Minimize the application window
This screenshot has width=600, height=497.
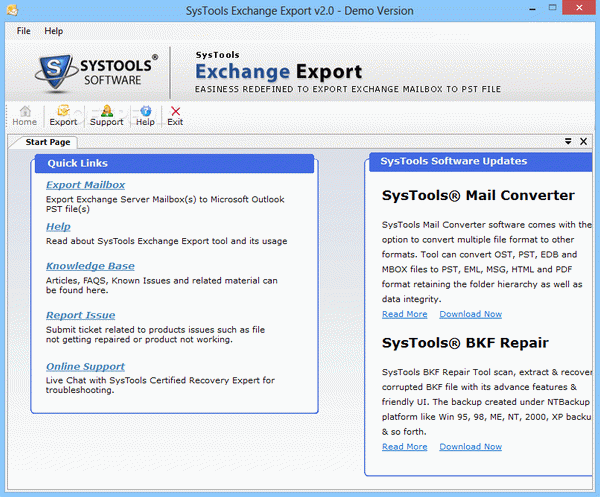click(533, 8)
